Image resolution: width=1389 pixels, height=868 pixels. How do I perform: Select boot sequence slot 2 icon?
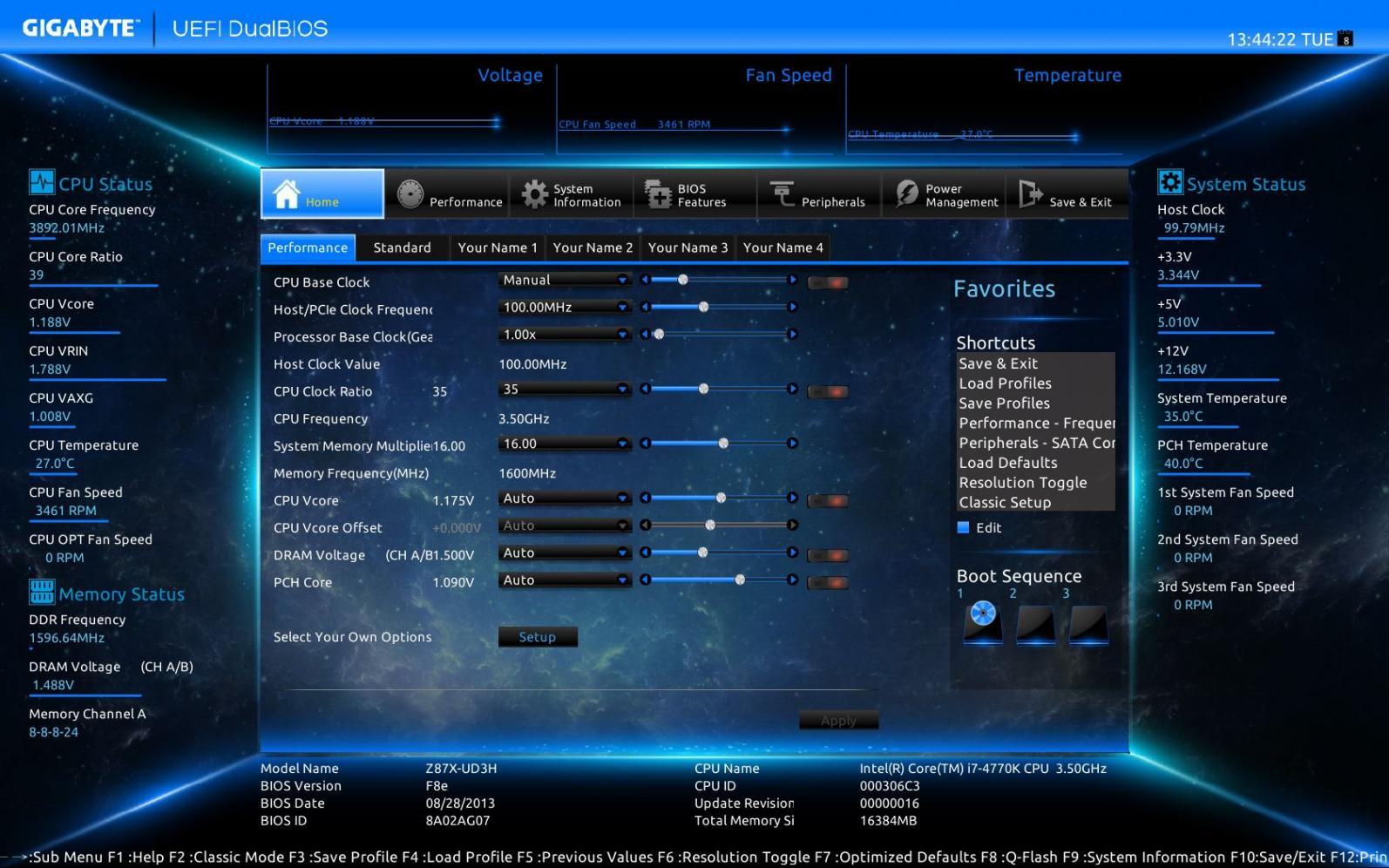1035,624
